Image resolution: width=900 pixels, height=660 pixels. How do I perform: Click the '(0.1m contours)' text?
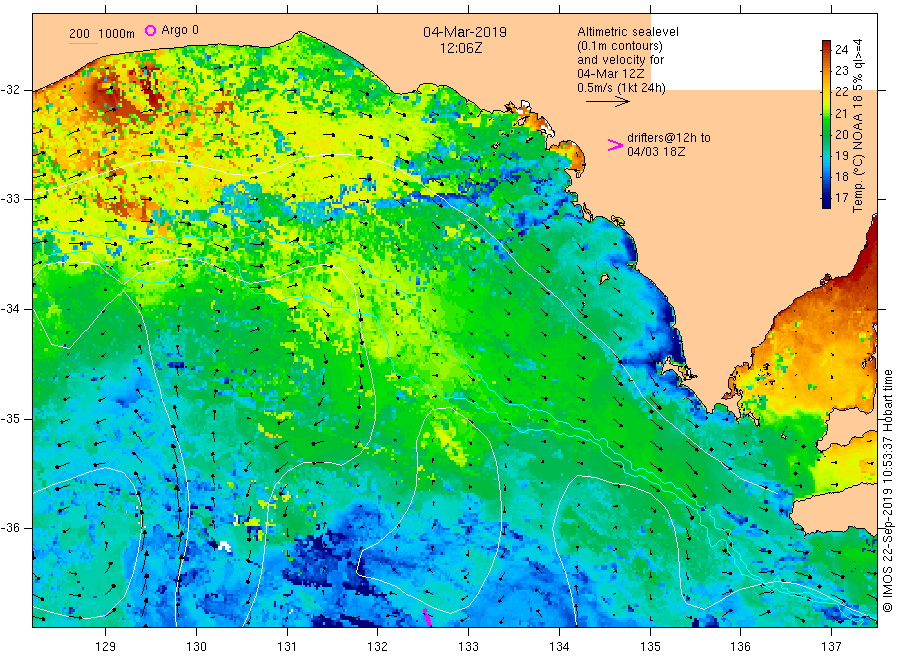coord(620,46)
